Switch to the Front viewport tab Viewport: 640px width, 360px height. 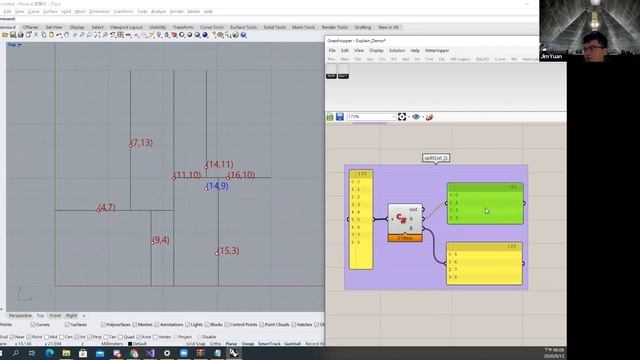click(55, 316)
